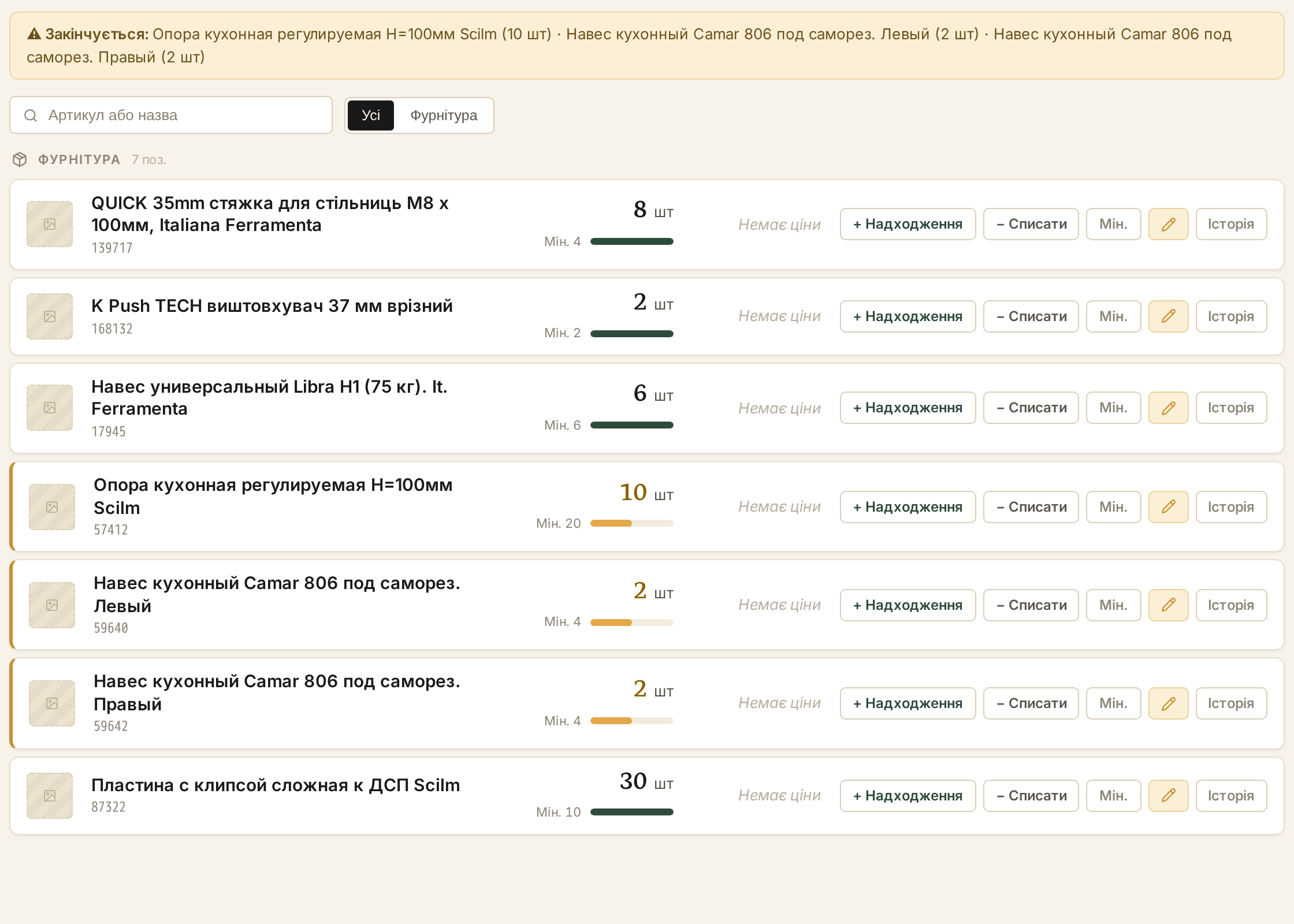1294x924 pixels.
Task: Click the 30 шт quantity value
Action: coord(646,781)
